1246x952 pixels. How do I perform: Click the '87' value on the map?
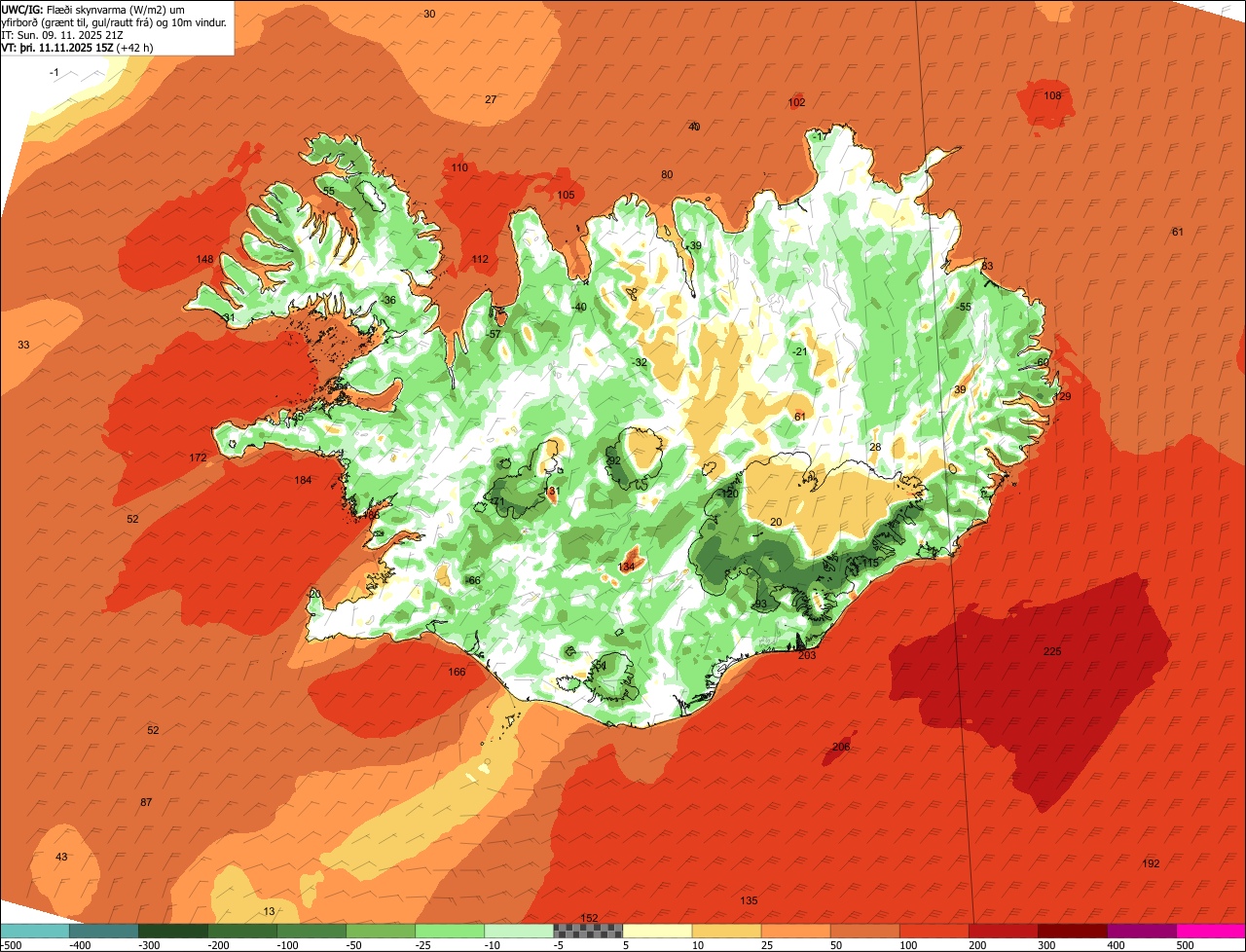(146, 802)
